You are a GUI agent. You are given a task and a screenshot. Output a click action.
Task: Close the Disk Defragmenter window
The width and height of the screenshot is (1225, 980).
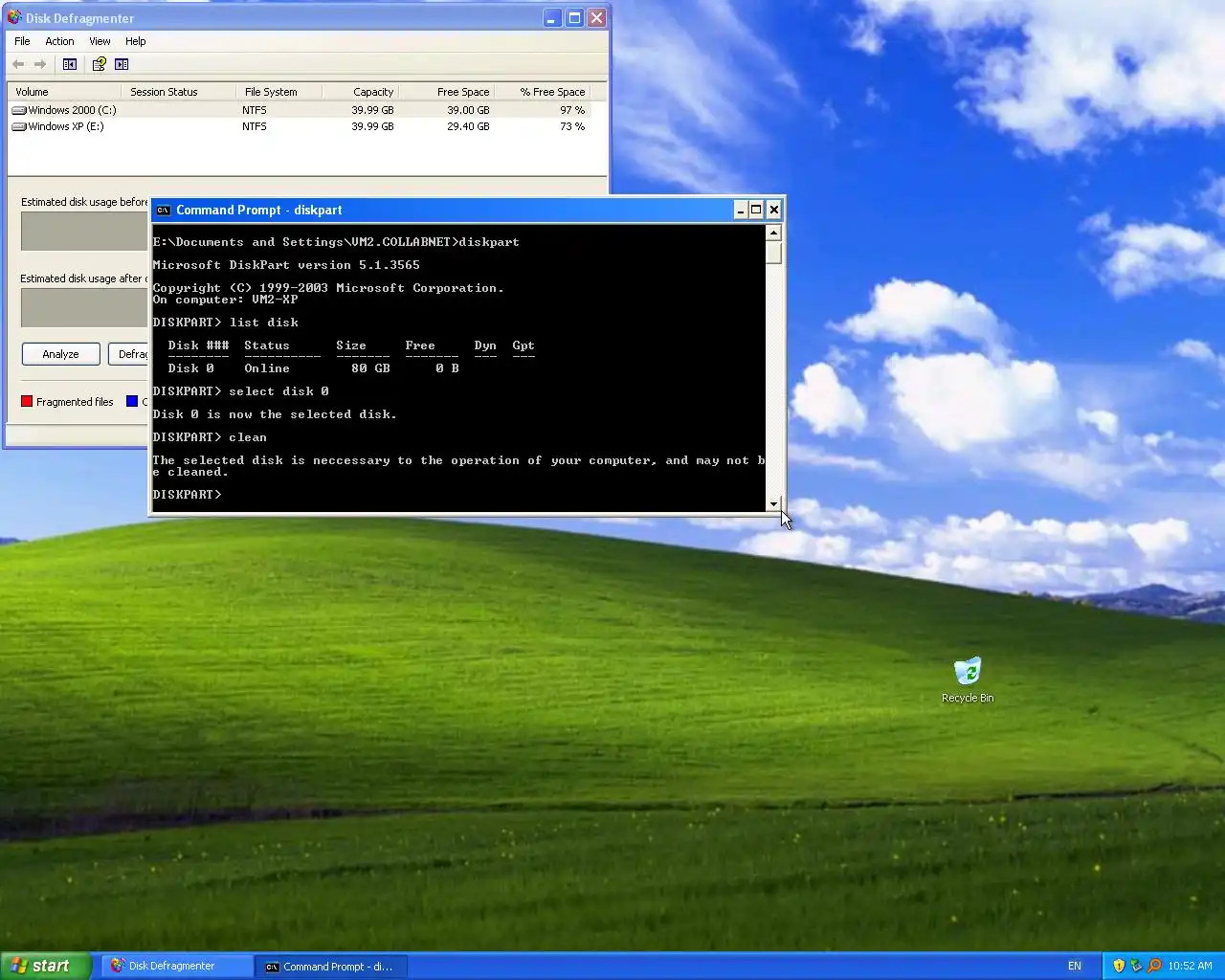click(x=596, y=18)
